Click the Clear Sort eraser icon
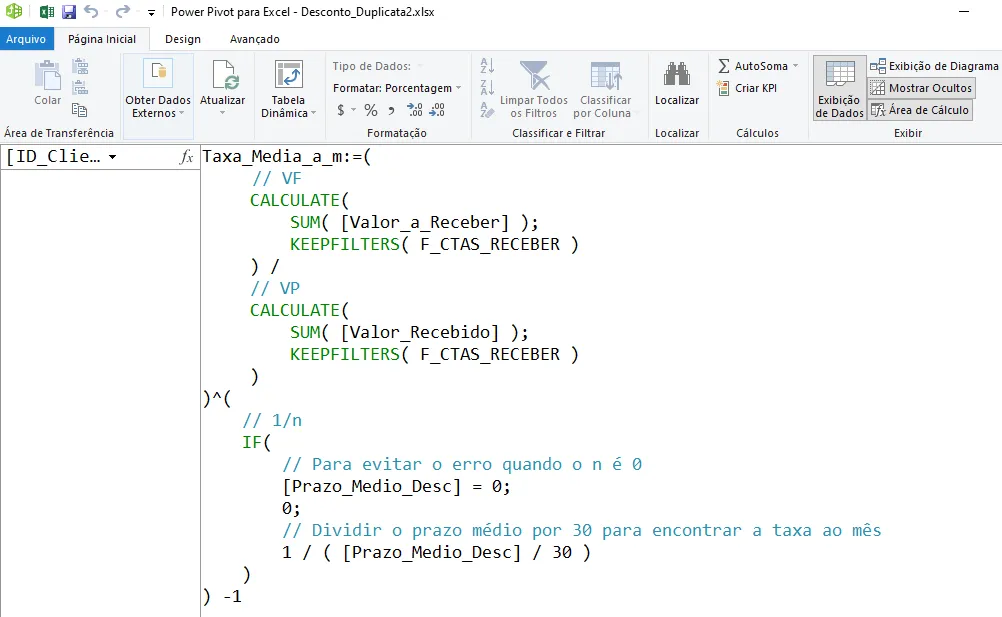 coord(487,110)
